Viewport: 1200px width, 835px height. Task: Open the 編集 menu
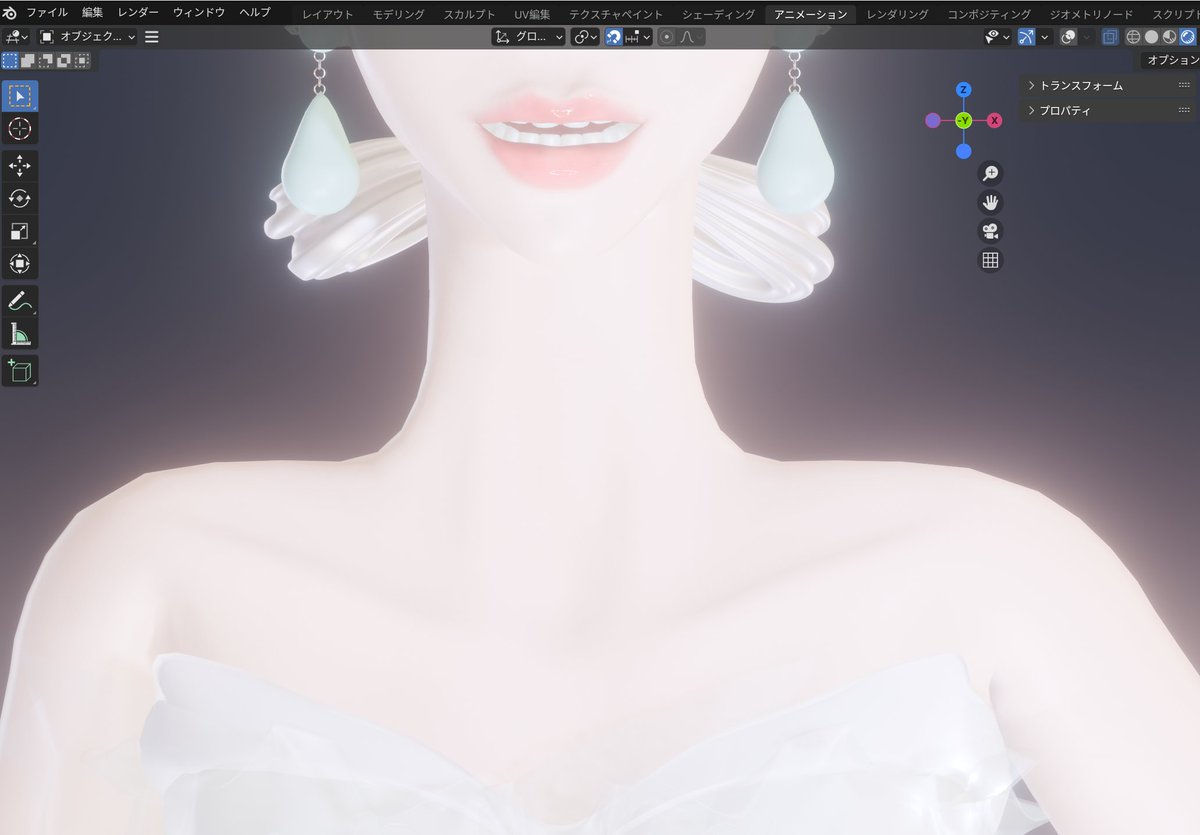(x=93, y=12)
